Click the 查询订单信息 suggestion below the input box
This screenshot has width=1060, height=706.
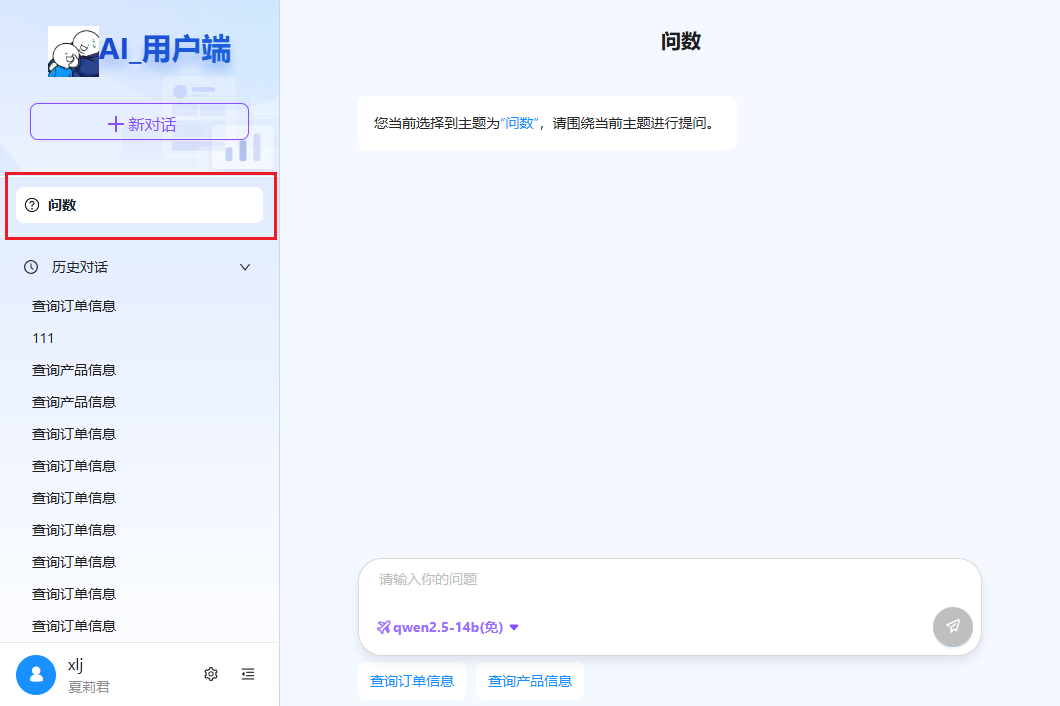(x=412, y=681)
